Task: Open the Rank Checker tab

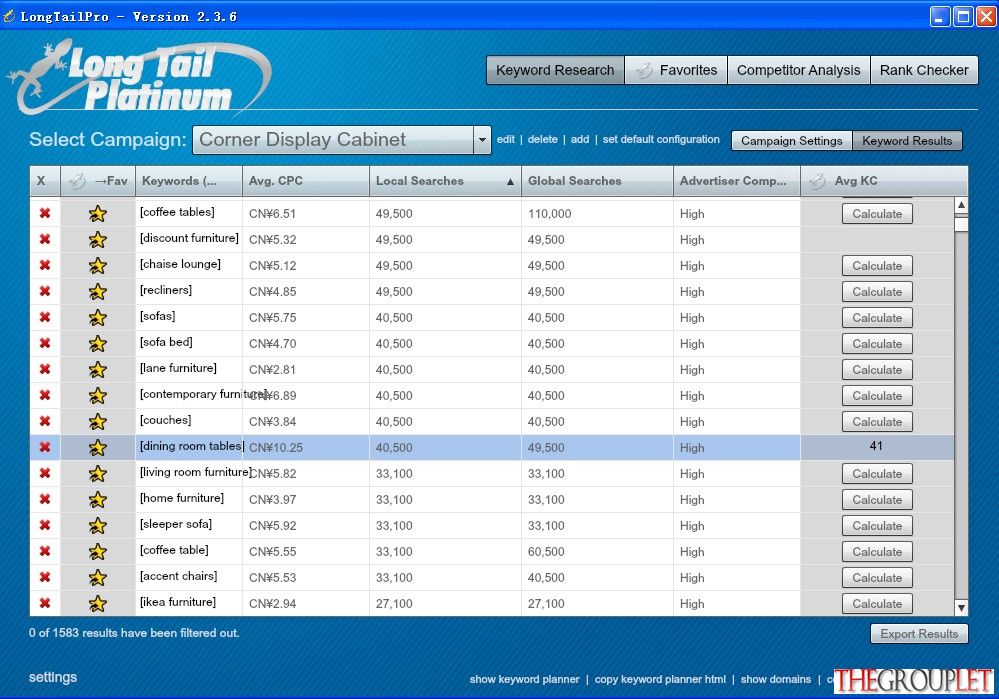Action: click(924, 70)
